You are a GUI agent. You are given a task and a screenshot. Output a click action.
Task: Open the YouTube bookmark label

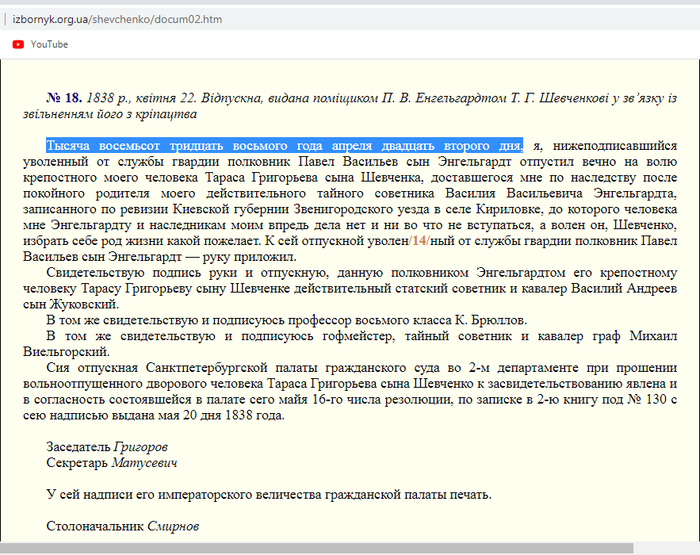[x=49, y=44]
